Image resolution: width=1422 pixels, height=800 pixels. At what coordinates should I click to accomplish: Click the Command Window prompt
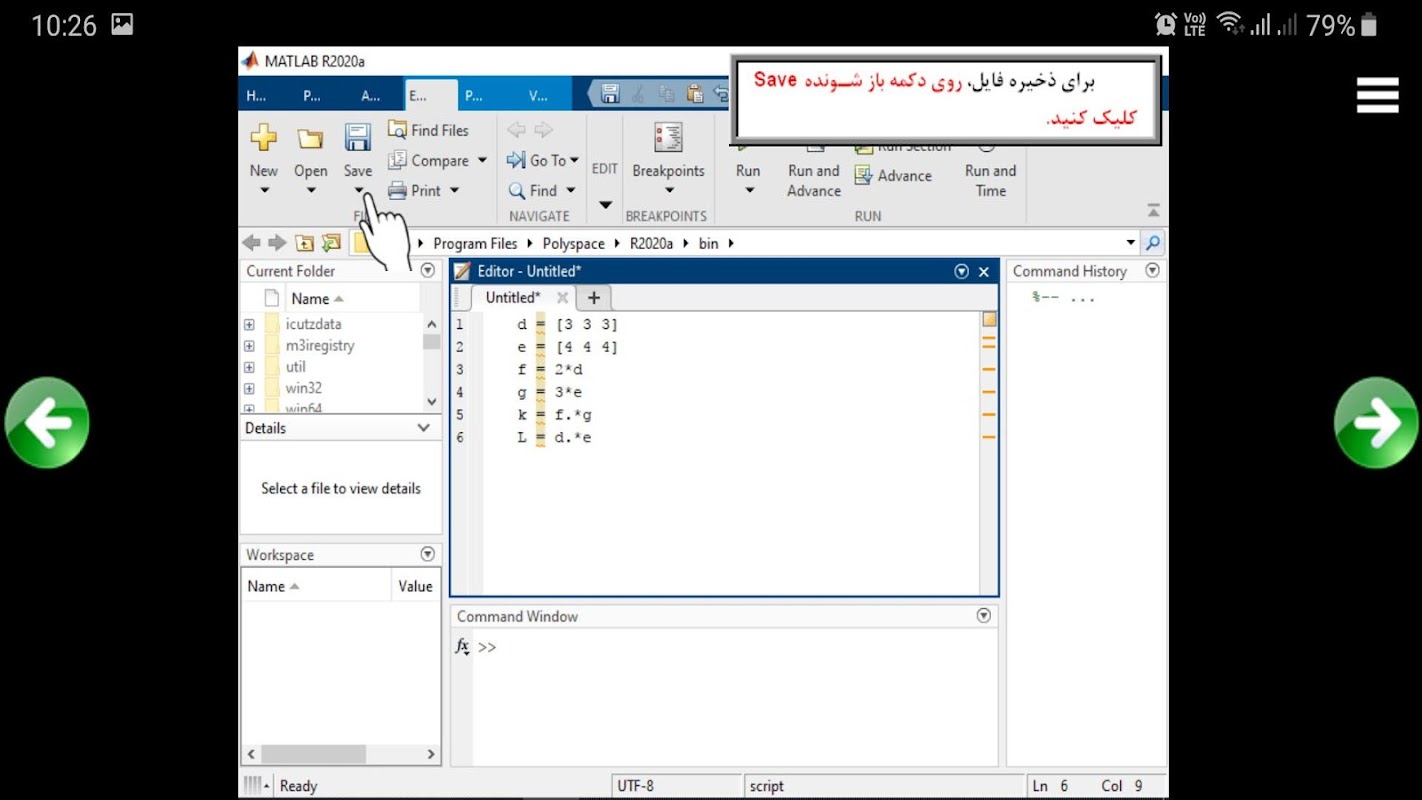pyautogui.click(x=487, y=648)
